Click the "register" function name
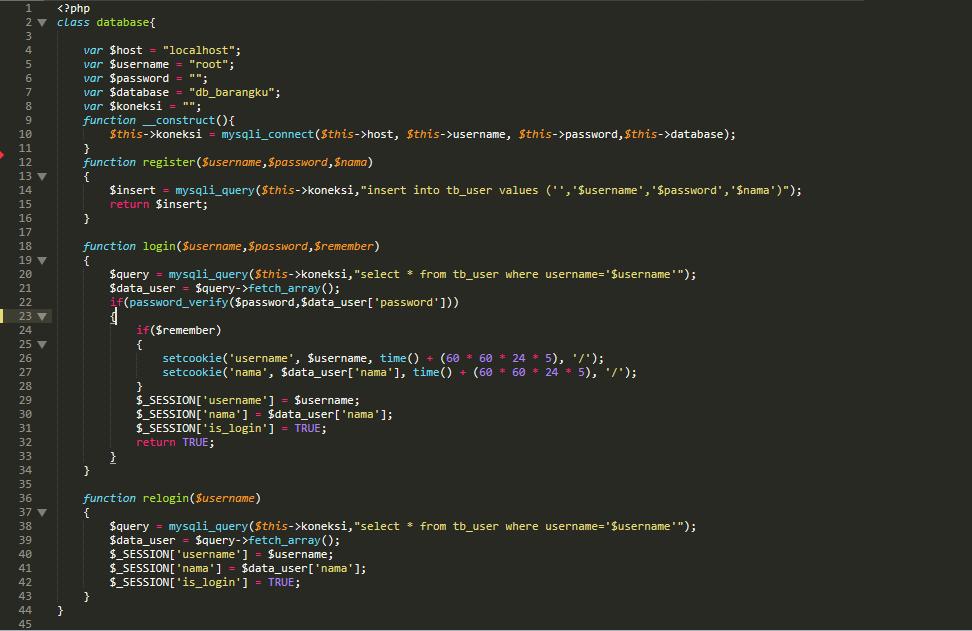The height and width of the screenshot is (631, 972). pyautogui.click(x=169, y=162)
